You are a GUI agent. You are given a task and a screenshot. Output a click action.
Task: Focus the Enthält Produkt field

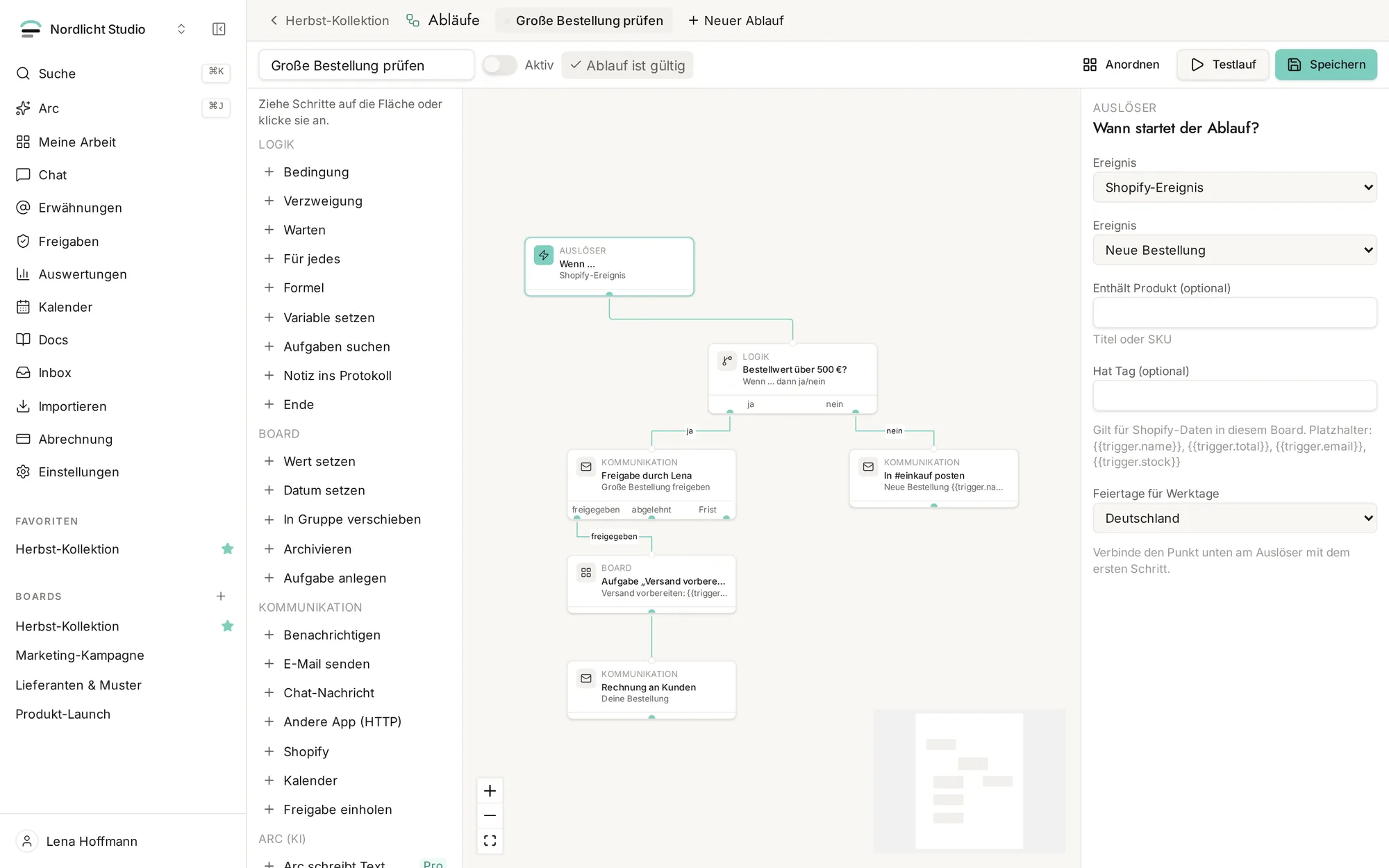(1234, 312)
